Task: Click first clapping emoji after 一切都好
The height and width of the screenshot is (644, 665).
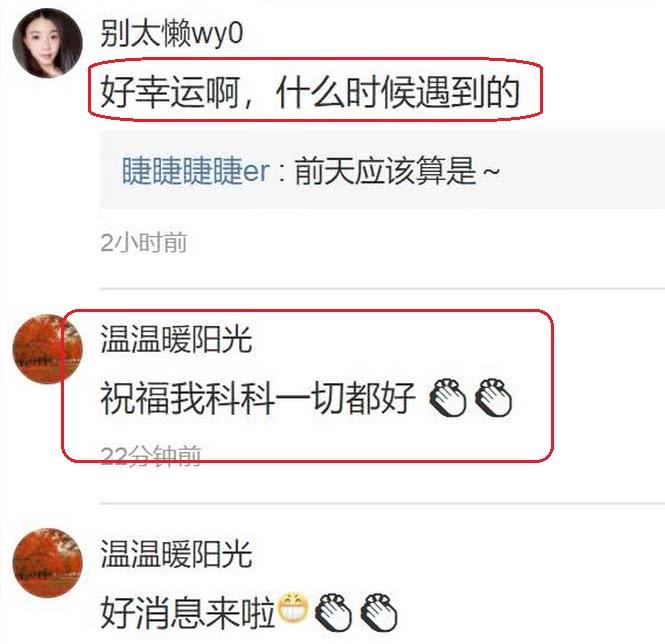Action: click(447, 397)
